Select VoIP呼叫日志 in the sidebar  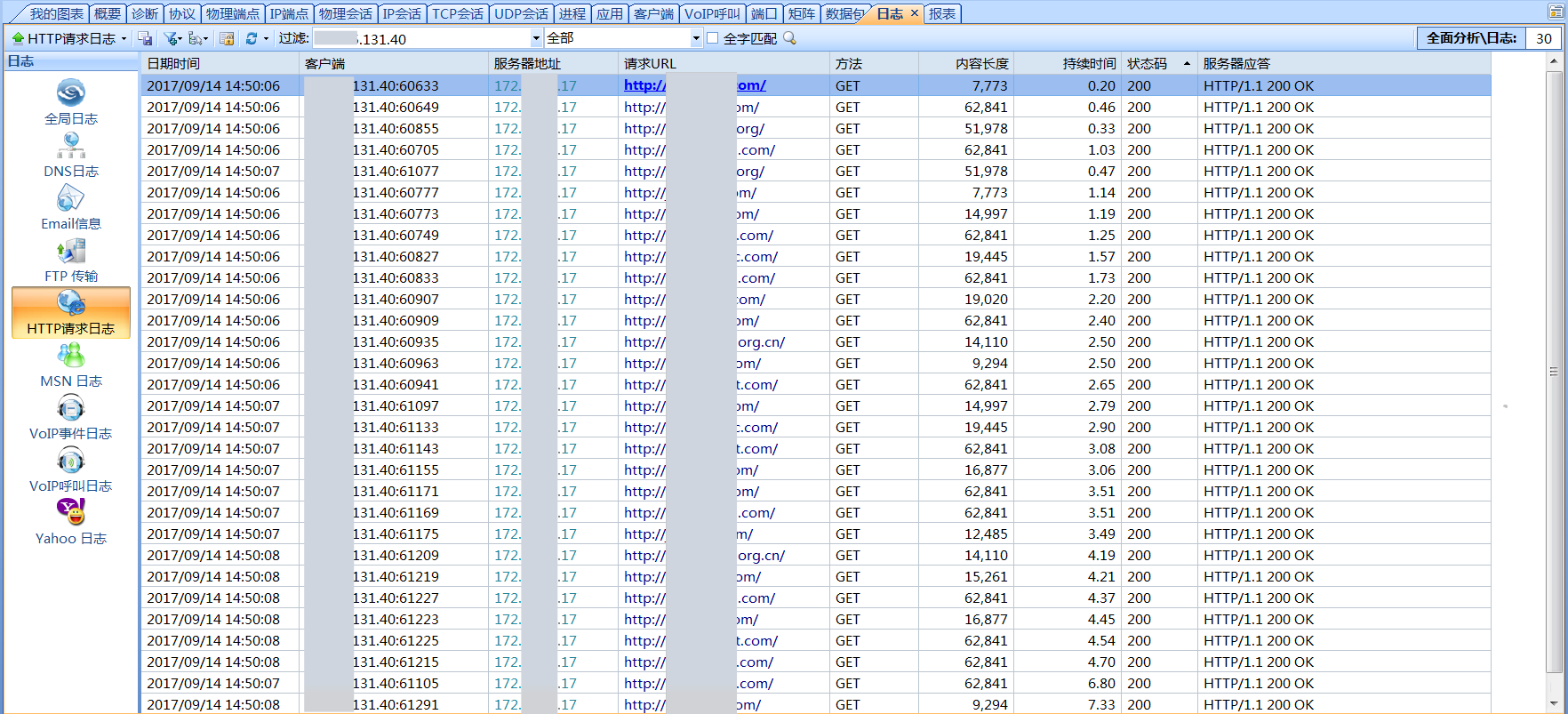pyautogui.click(x=70, y=470)
